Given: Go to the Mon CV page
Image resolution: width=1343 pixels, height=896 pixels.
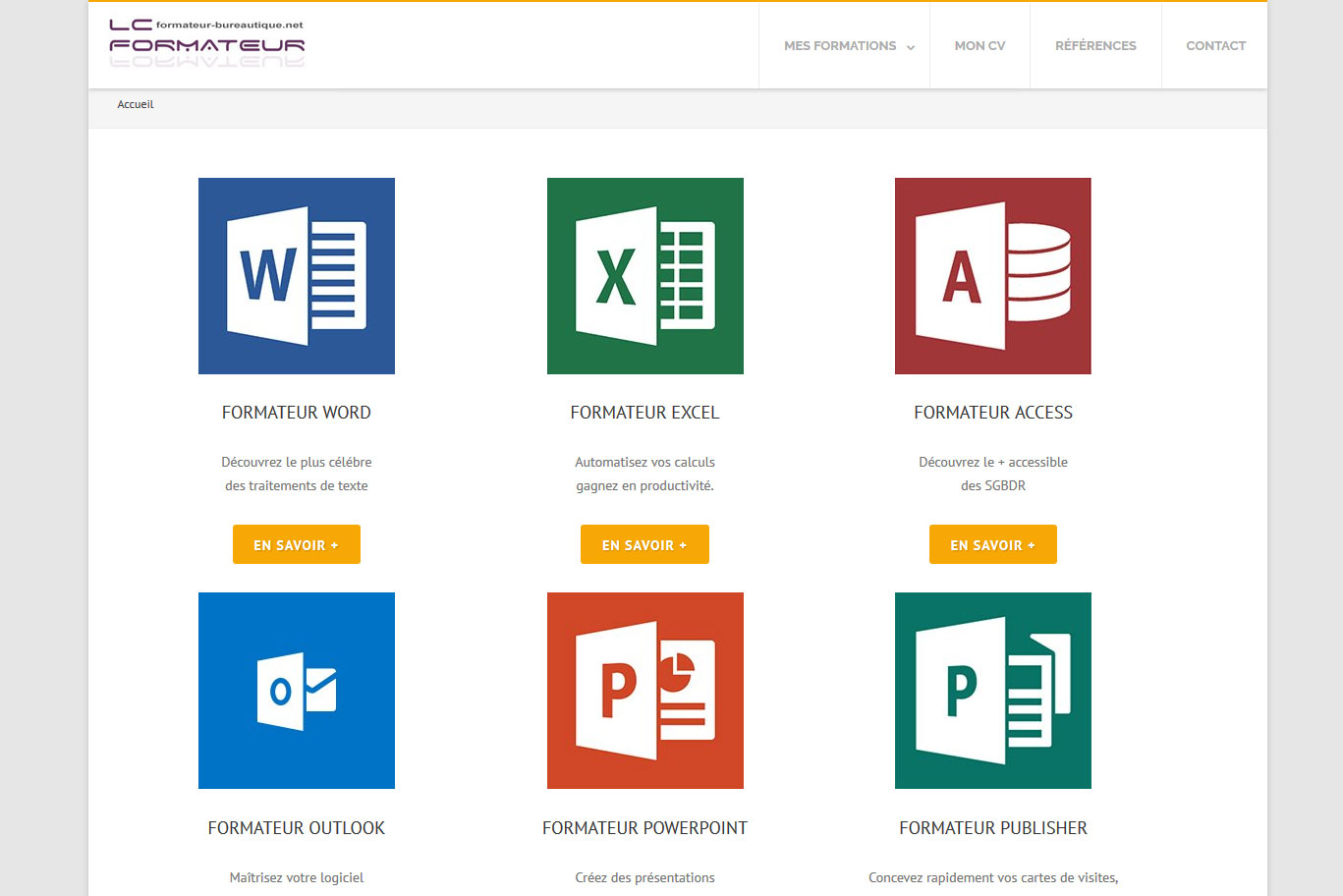Looking at the screenshot, I should tap(979, 46).
